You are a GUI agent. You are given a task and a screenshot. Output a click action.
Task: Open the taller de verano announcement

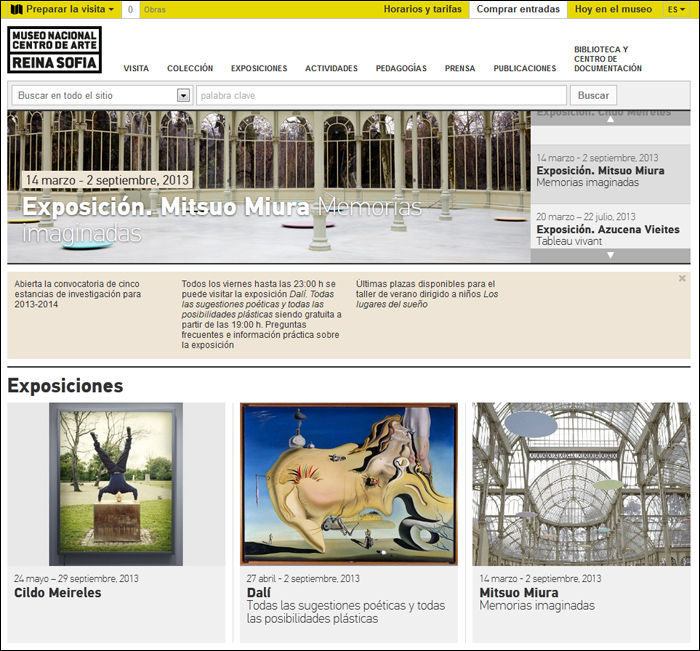pyautogui.click(x=427, y=294)
